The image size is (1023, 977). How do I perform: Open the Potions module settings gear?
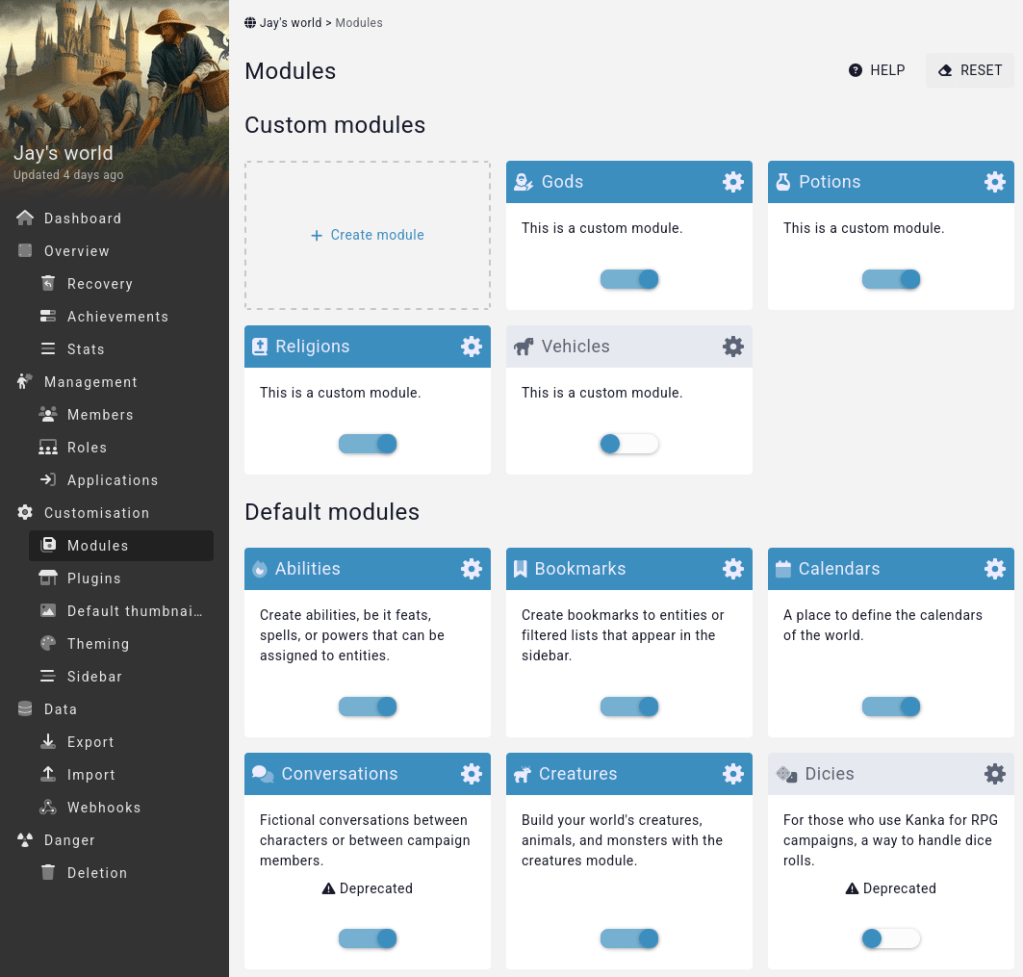[x=994, y=181]
